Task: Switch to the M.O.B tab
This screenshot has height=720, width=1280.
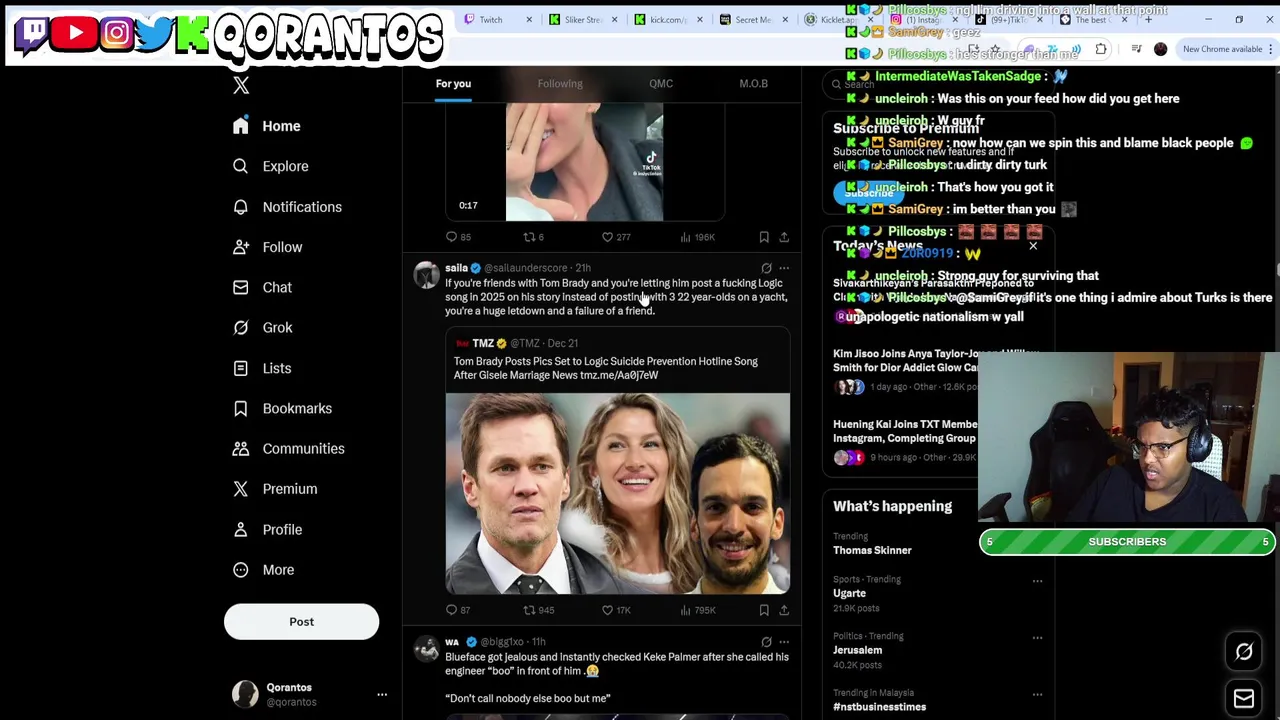Action: point(754,84)
